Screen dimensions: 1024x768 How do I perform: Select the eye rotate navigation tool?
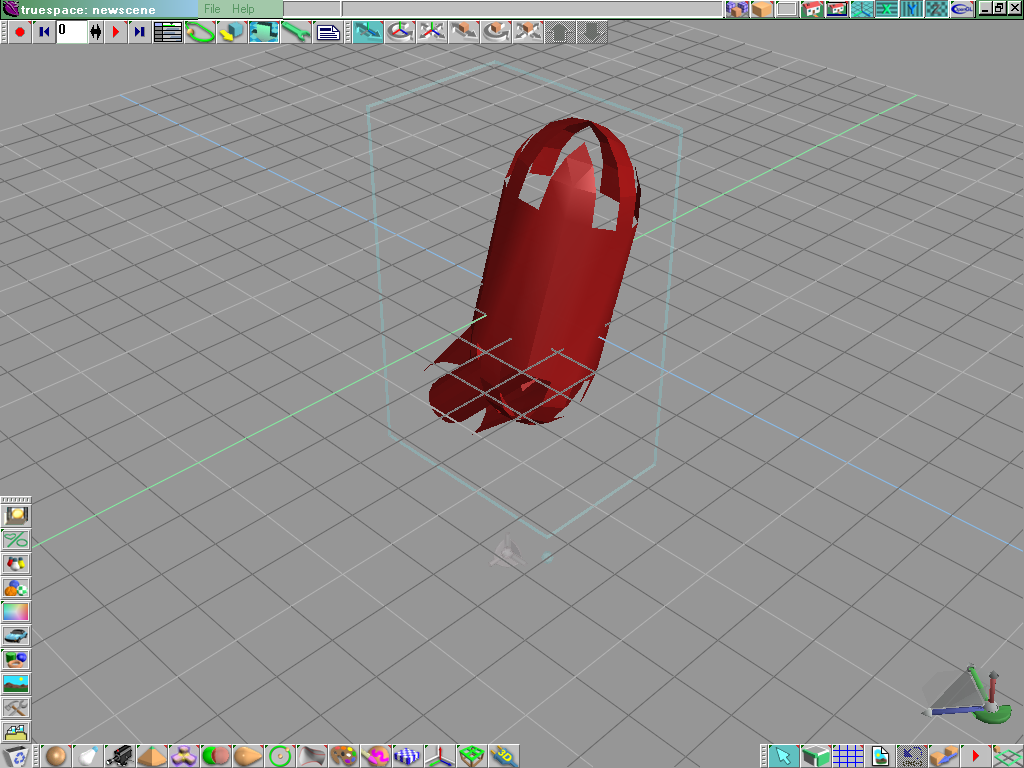click(400, 31)
